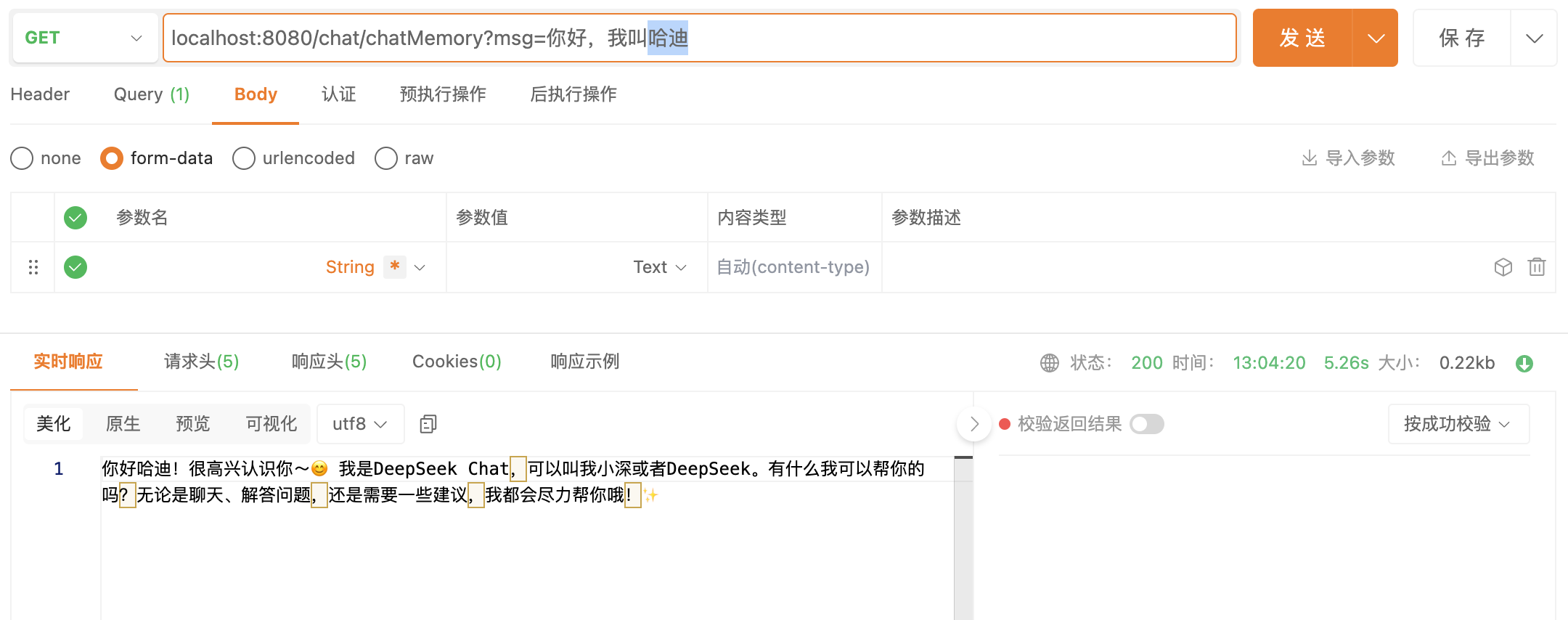Select the 原生 view mode

[123, 424]
